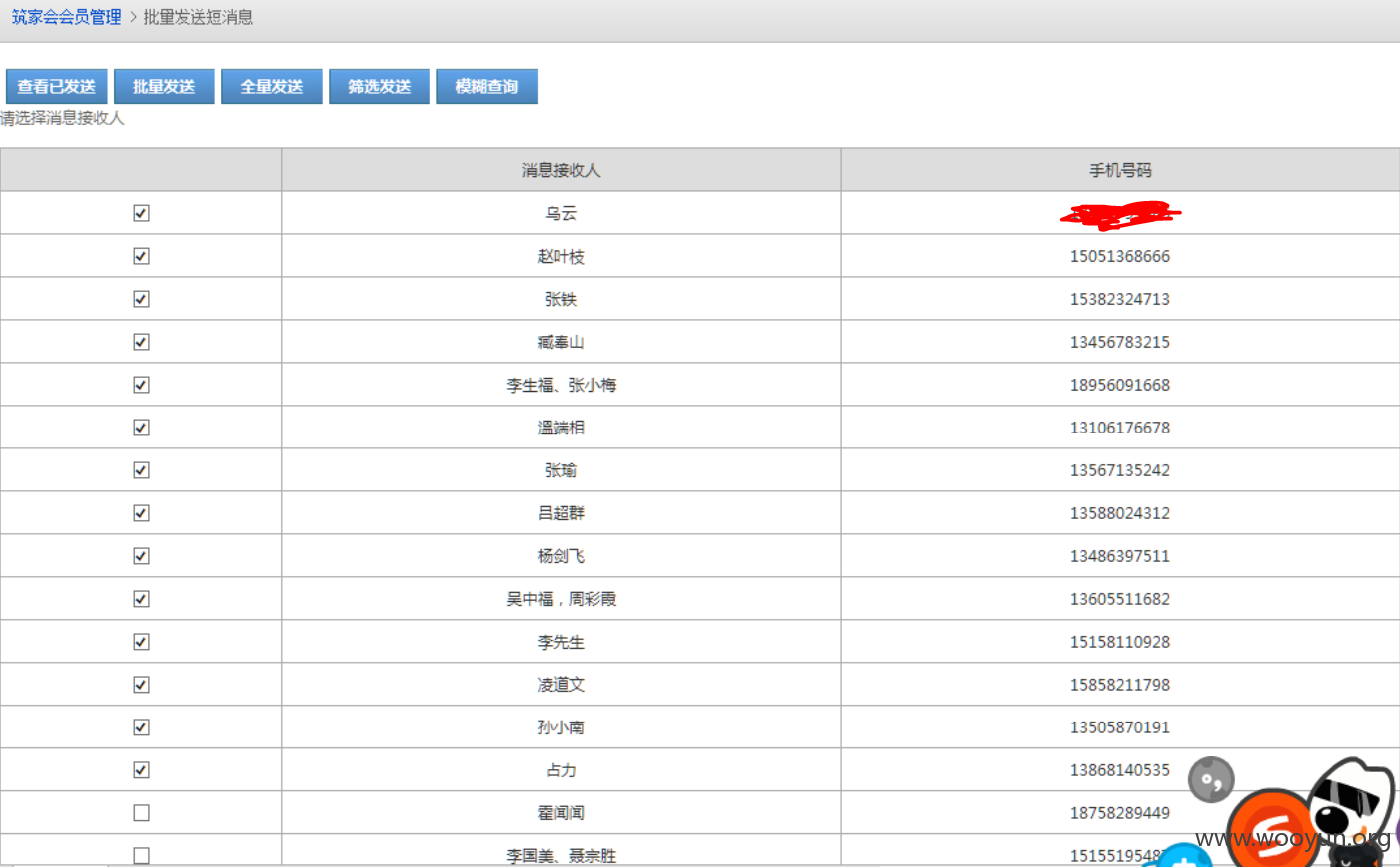Select the name cell 赵叶枝
1400x867 pixels.
(x=561, y=256)
